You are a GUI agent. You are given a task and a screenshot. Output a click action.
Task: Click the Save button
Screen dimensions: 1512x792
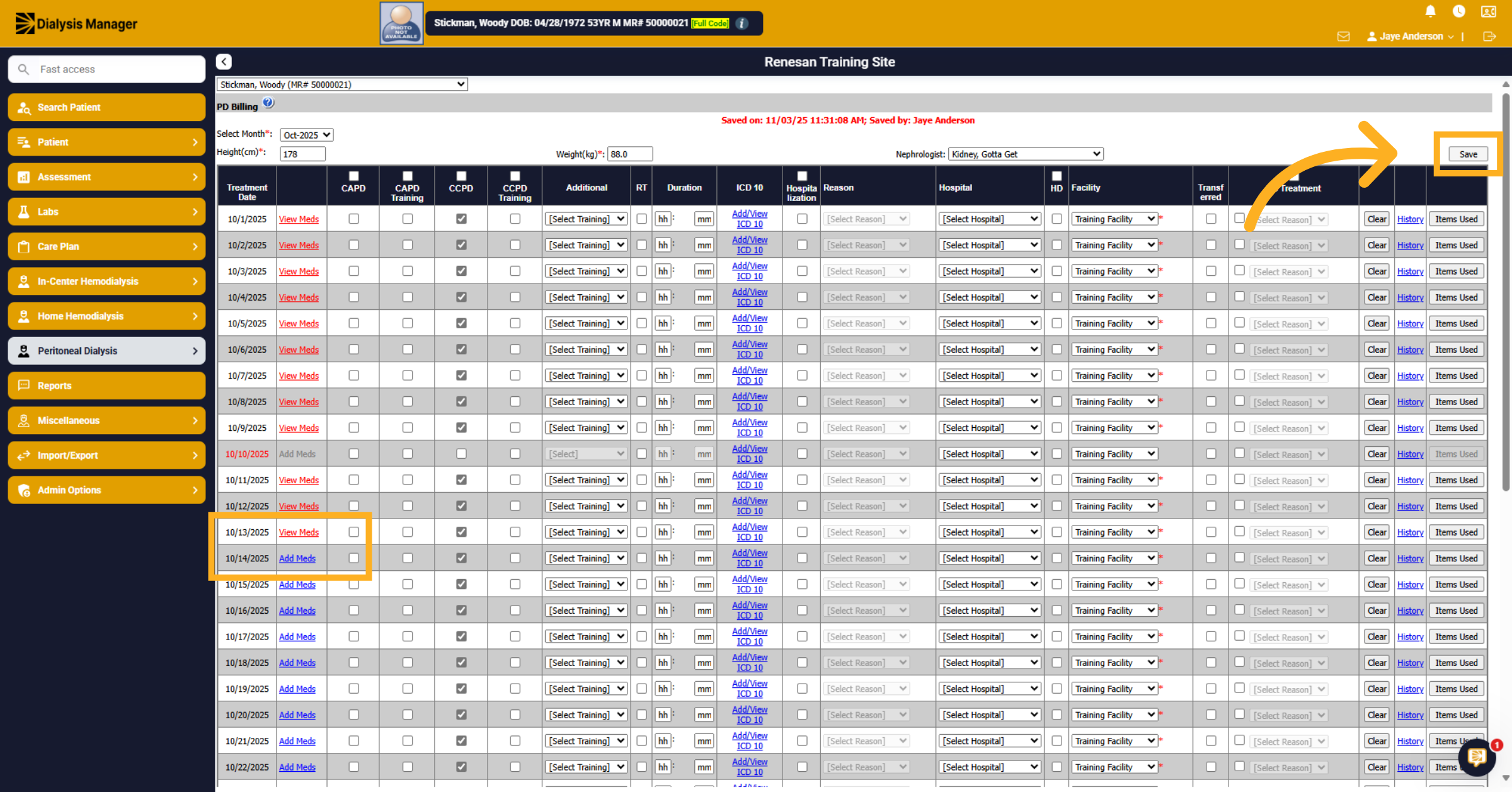click(1468, 154)
